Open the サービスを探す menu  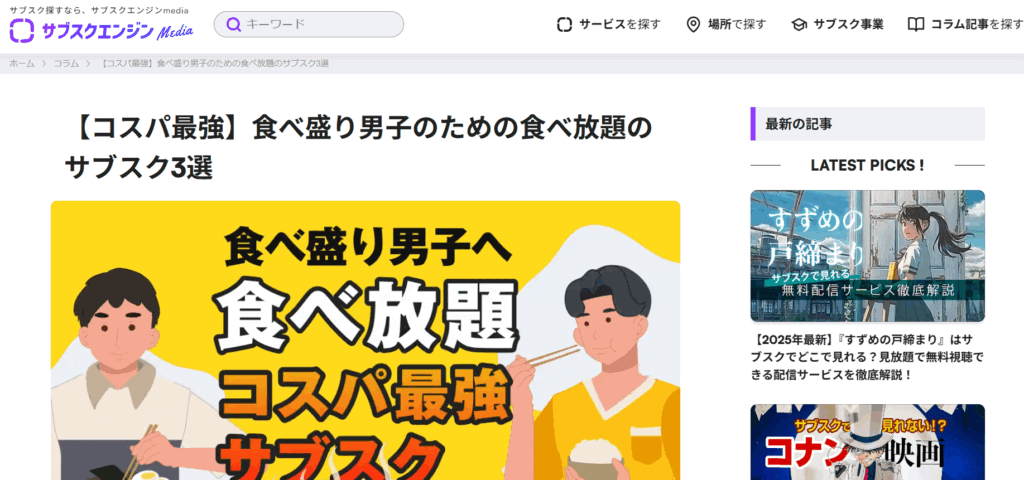(x=609, y=24)
